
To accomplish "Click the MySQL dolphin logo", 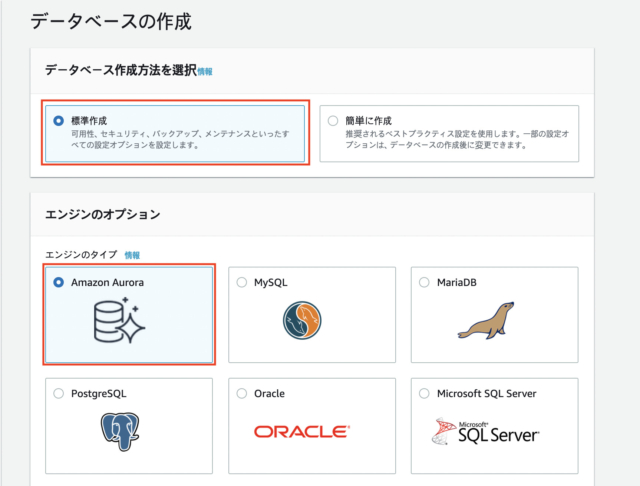I will 302,320.
